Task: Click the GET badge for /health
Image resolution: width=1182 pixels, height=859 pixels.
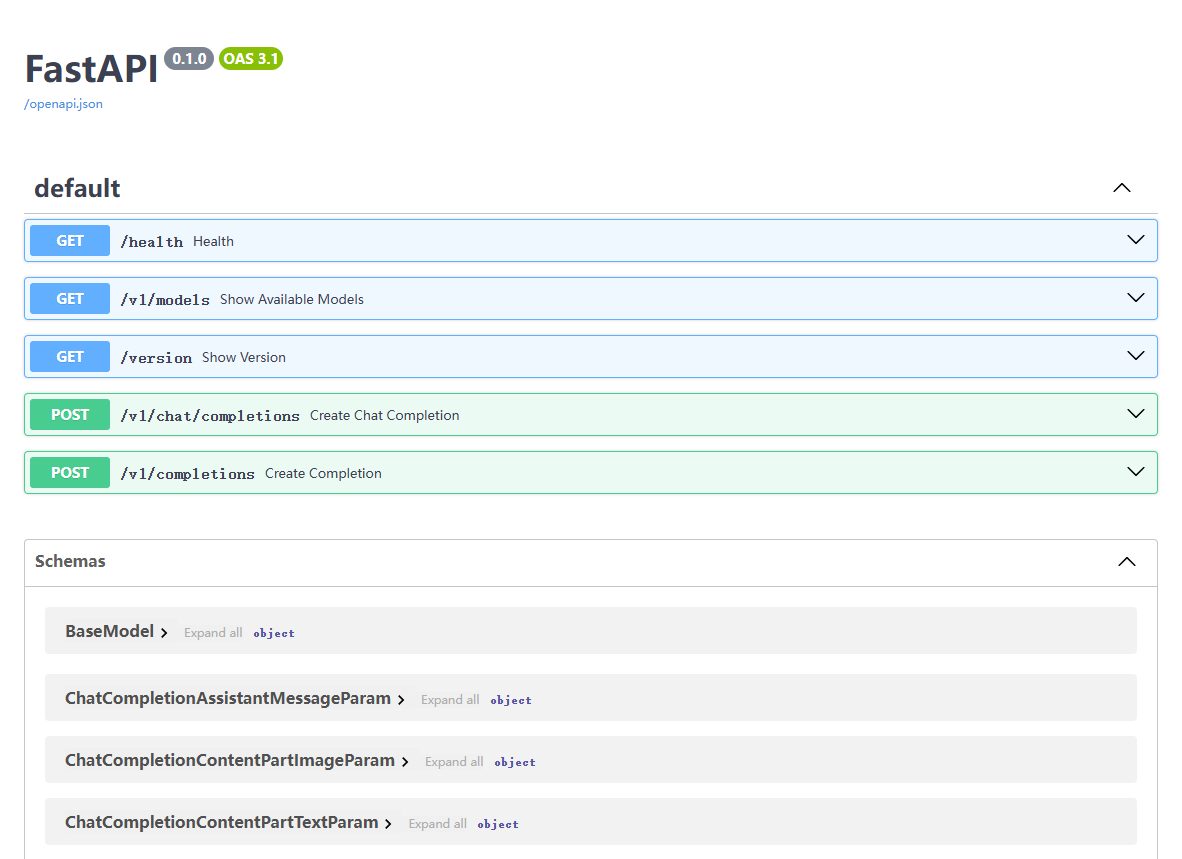Action: click(x=70, y=240)
